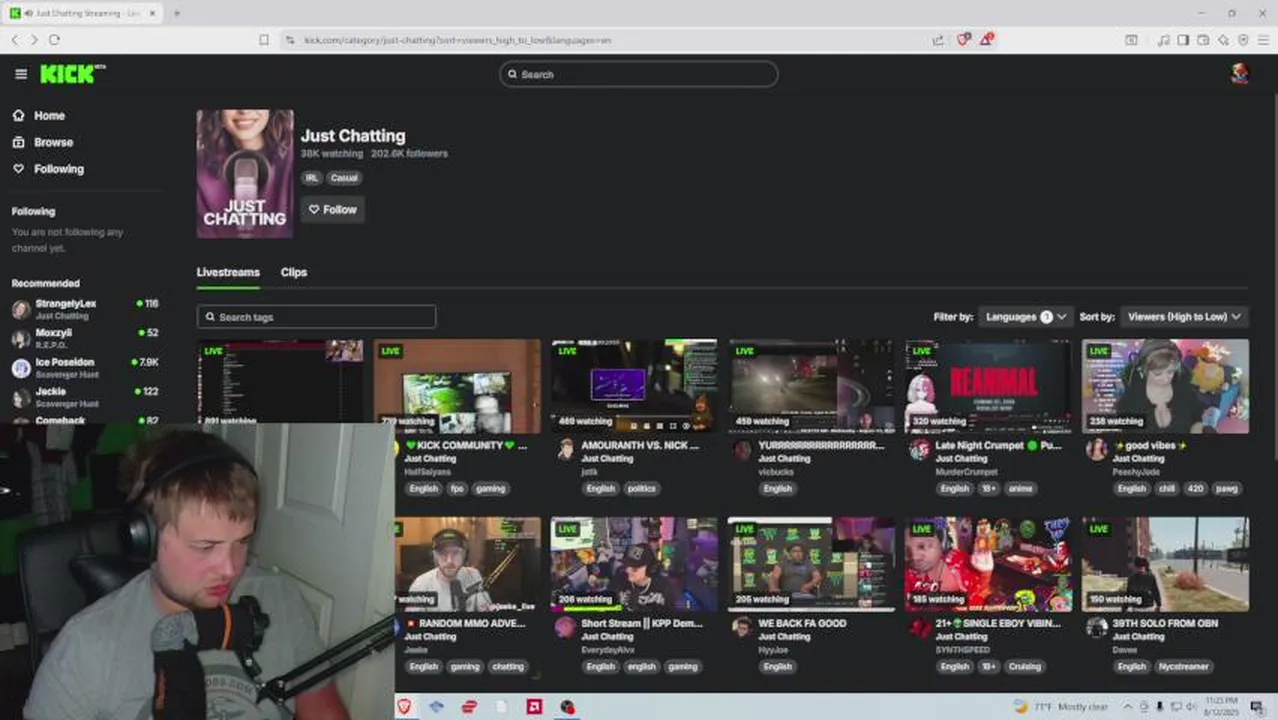The image size is (1278, 720).
Task: Open 'WE BACK FA GOOD' stream title
Action: click(x=802, y=623)
